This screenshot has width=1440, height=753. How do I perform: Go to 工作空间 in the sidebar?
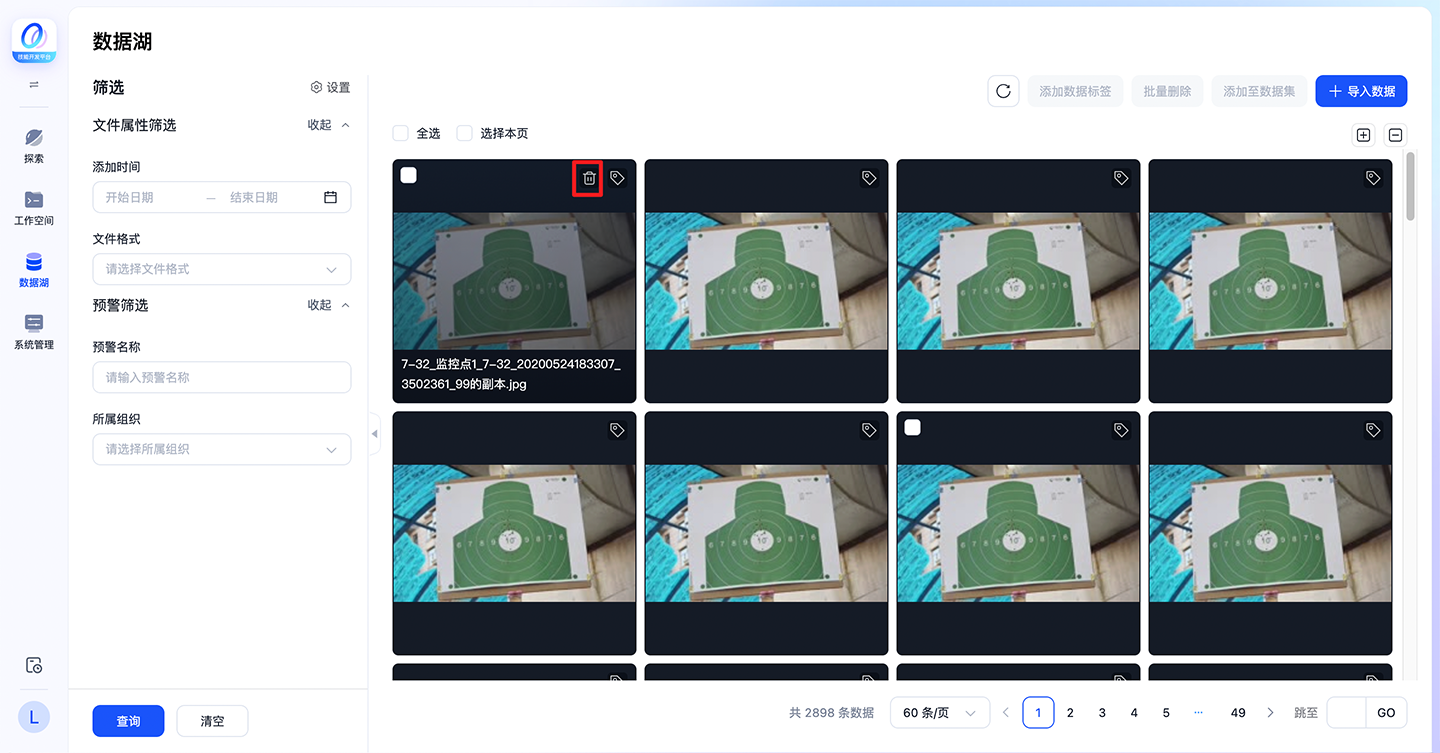34,208
